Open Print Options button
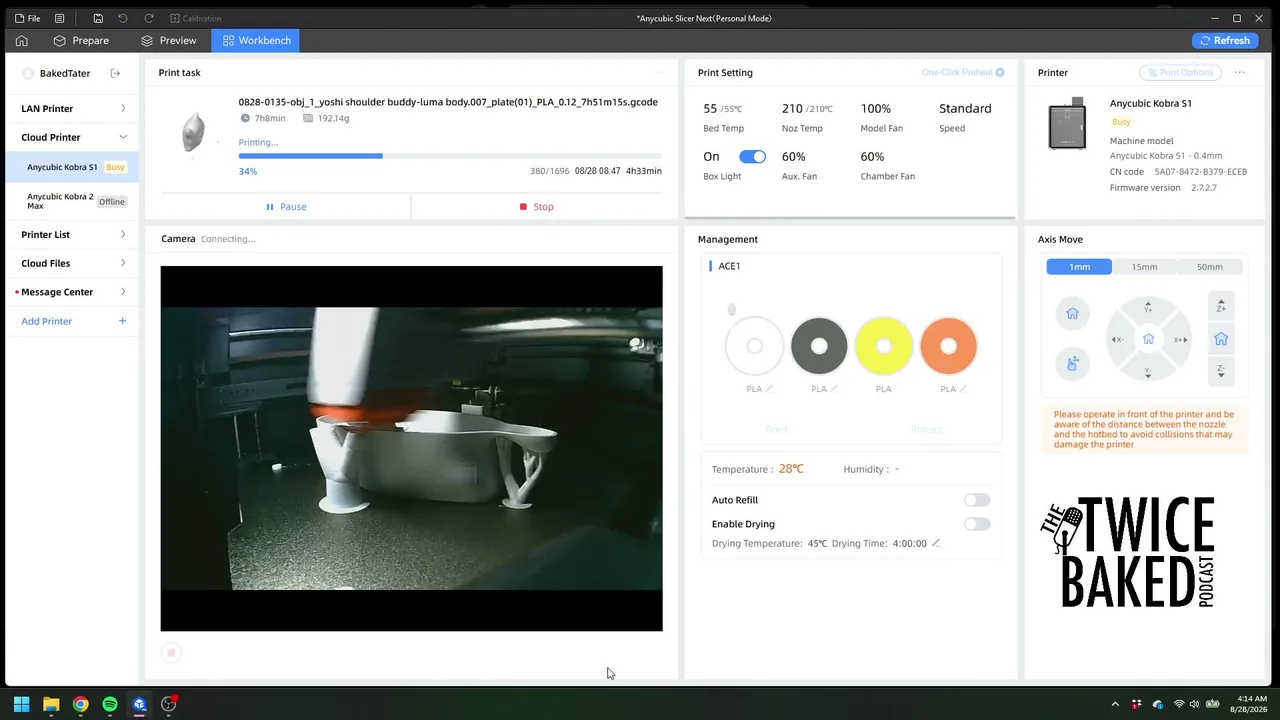This screenshot has width=1280, height=720. 1181,72
